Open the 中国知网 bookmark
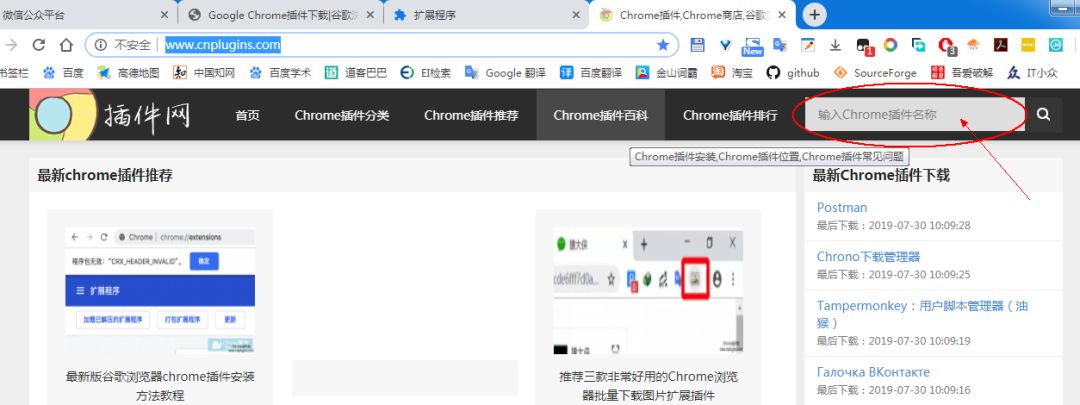The width and height of the screenshot is (1080, 405). 204,72
